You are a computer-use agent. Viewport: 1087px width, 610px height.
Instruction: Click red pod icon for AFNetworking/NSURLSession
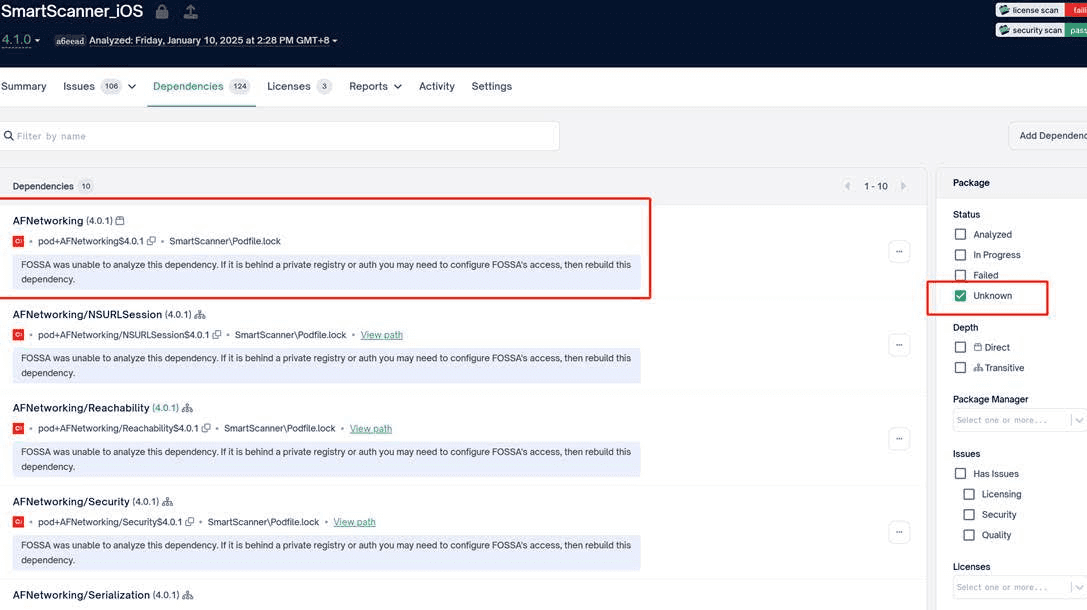[x=18, y=335]
